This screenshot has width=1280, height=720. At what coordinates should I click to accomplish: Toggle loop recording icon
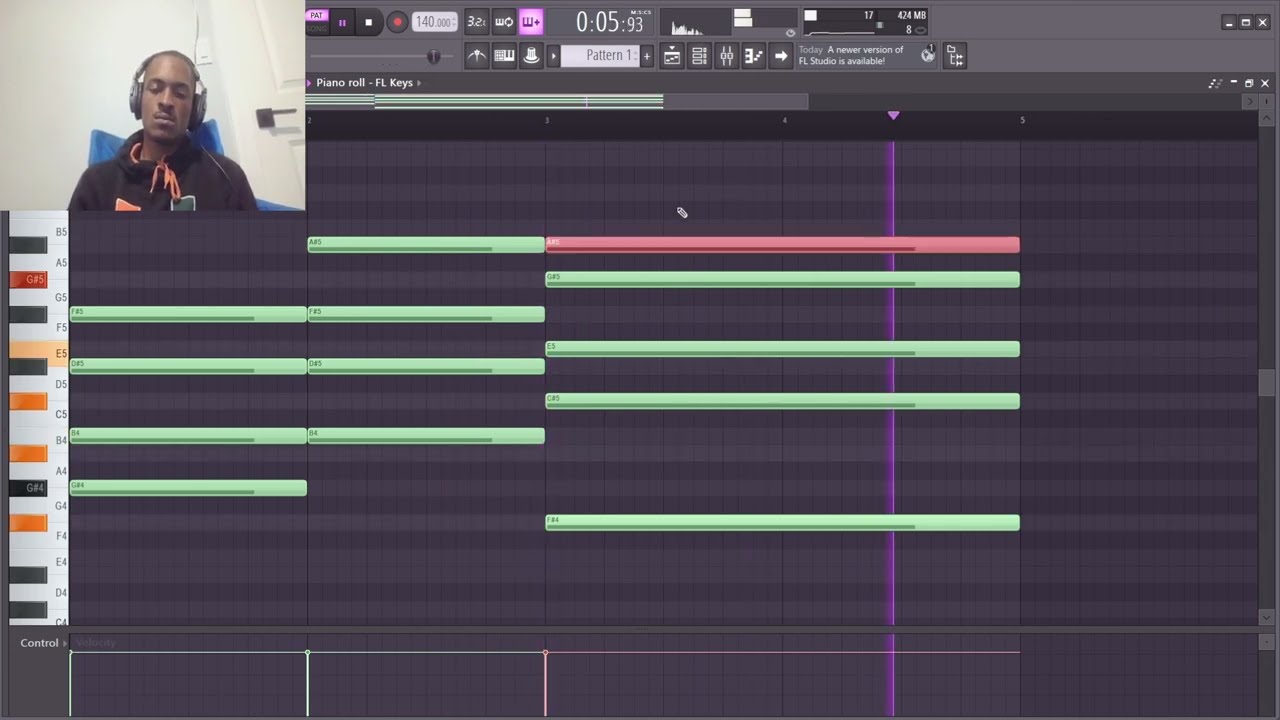tap(504, 22)
